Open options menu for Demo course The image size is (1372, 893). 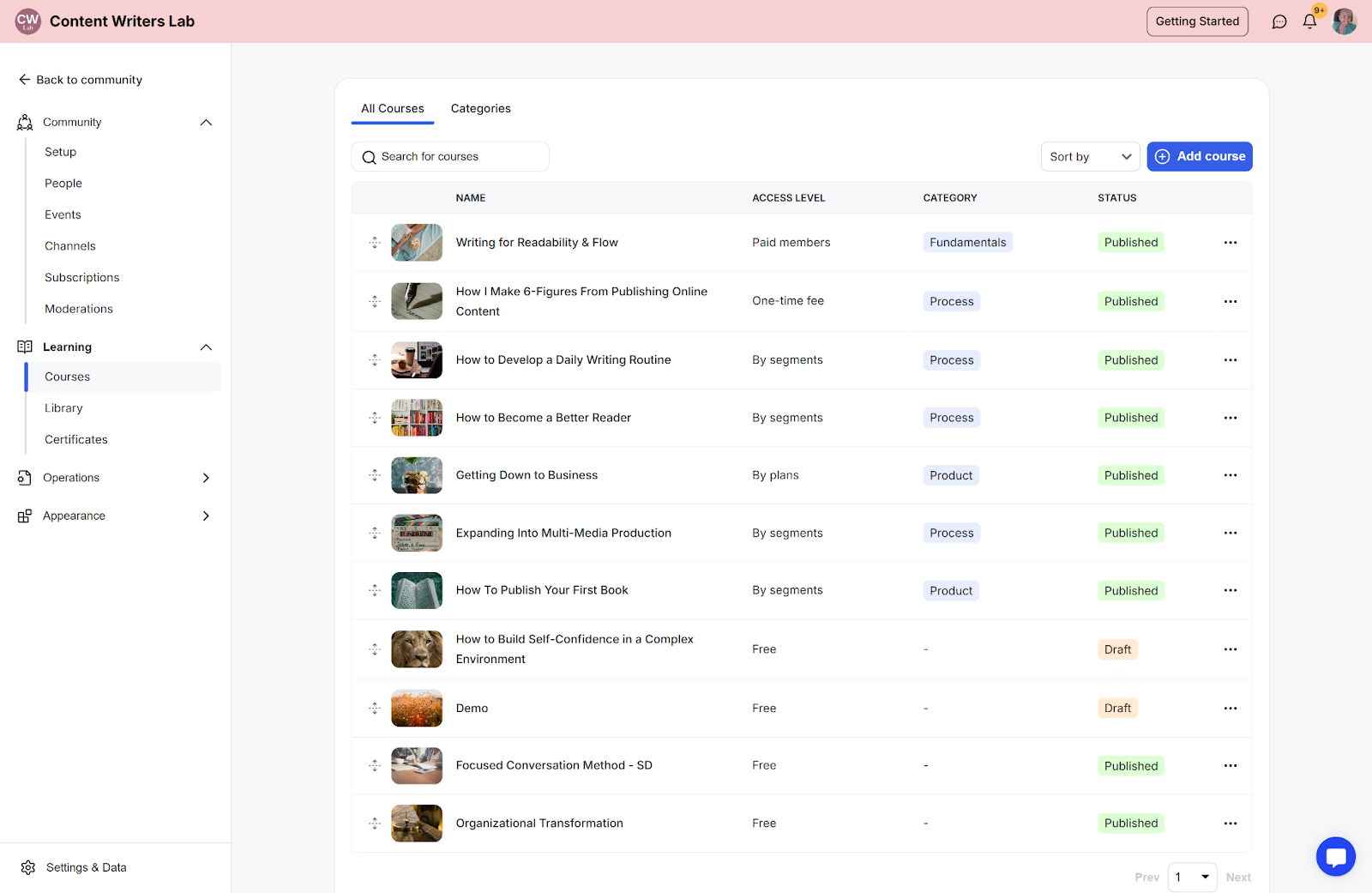[x=1230, y=709]
